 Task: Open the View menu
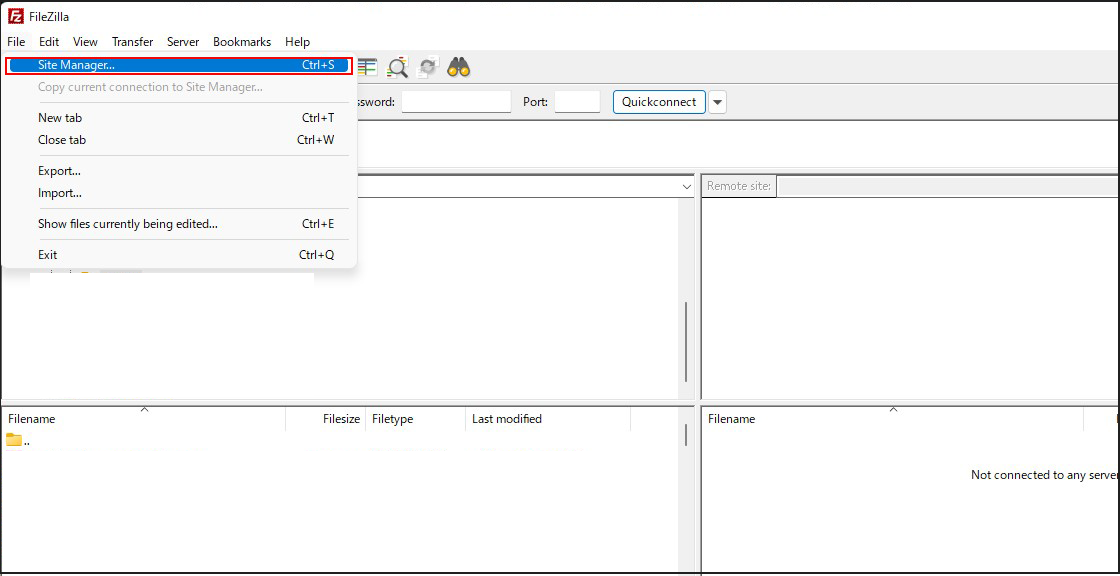[x=86, y=42]
